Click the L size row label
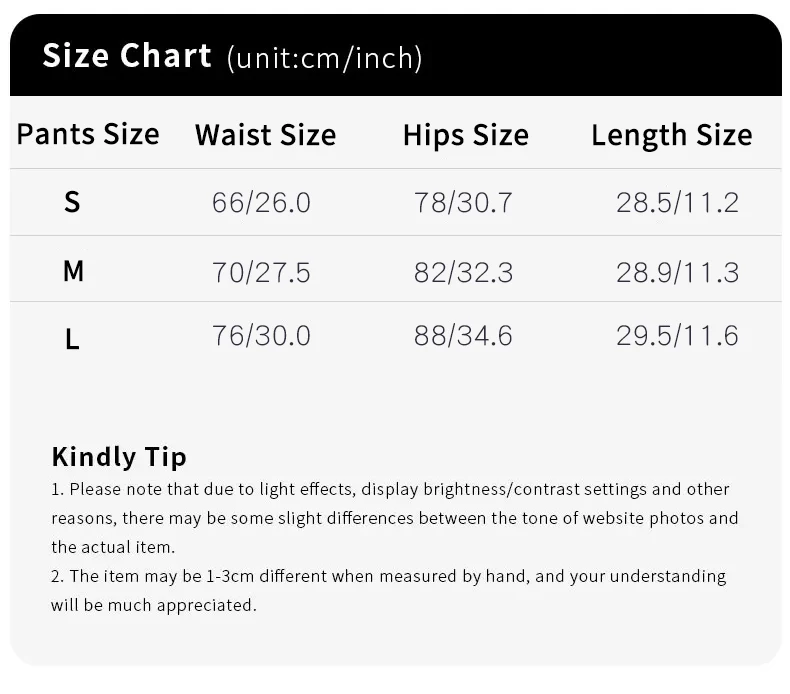Screen dimensions: 790x694 (x=72, y=339)
